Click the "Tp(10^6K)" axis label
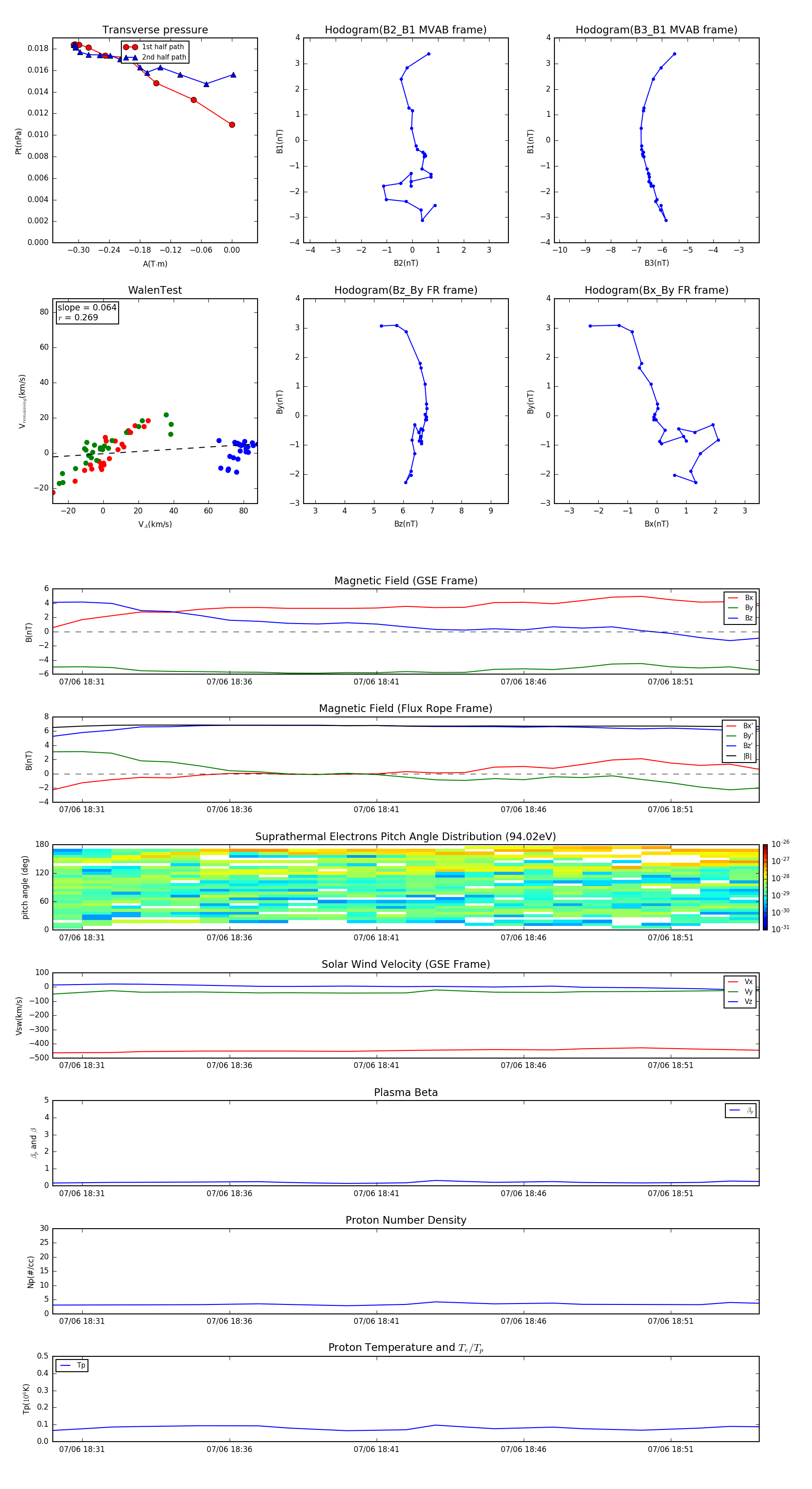 click(26, 1399)
